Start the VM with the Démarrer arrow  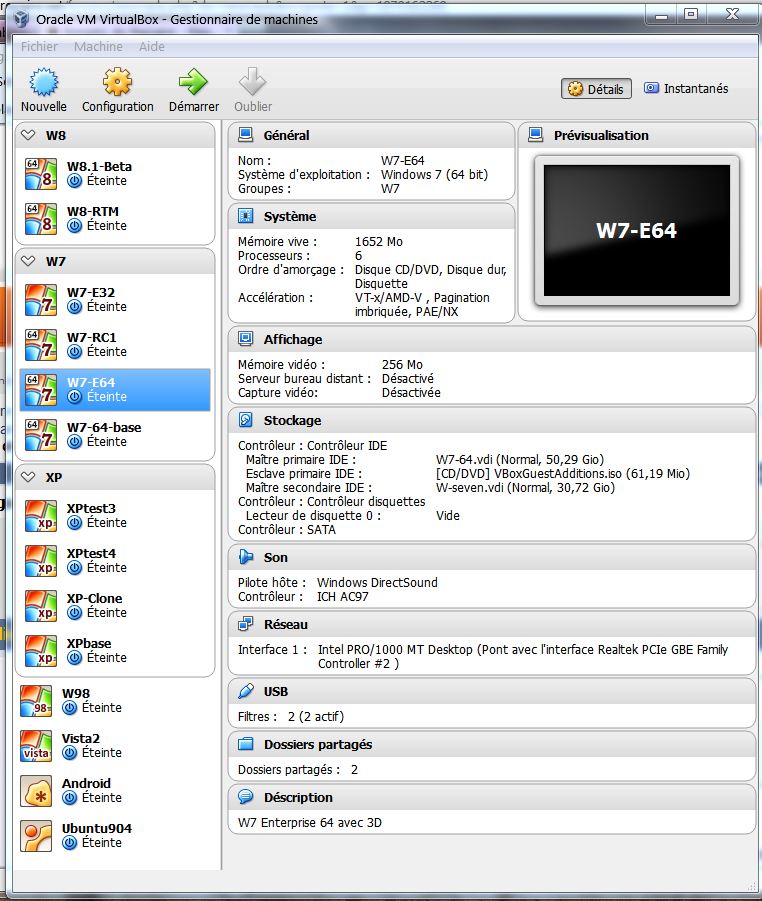[193, 82]
